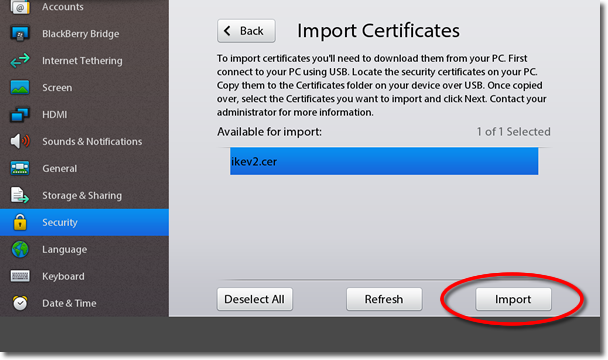Viewport: 608px width, 360px height.
Task: Click the Import button
Action: coord(513,299)
